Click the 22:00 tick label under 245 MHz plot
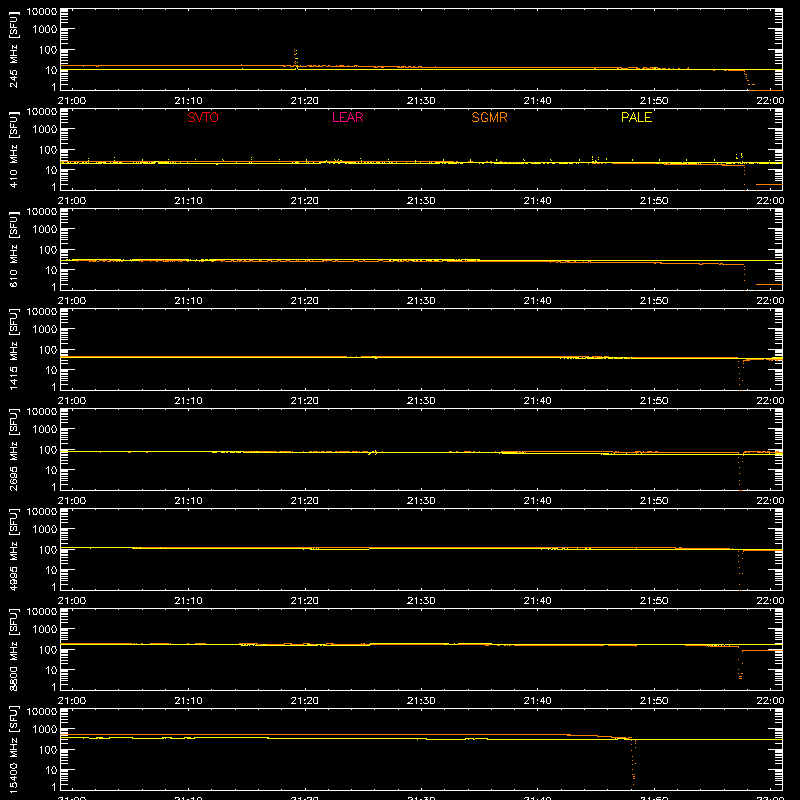 [x=770, y=101]
